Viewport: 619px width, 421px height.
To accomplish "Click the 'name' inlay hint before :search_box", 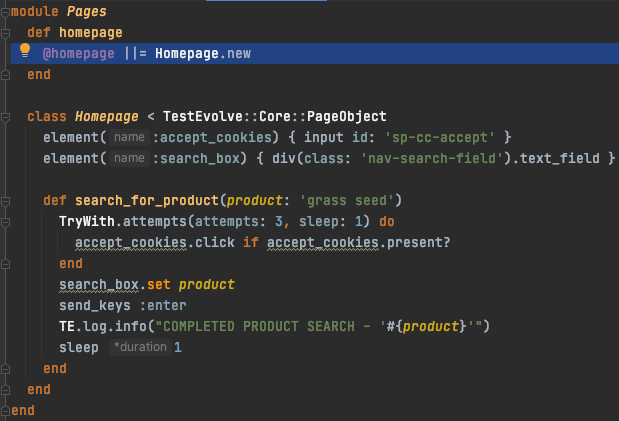I will (129, 158).
